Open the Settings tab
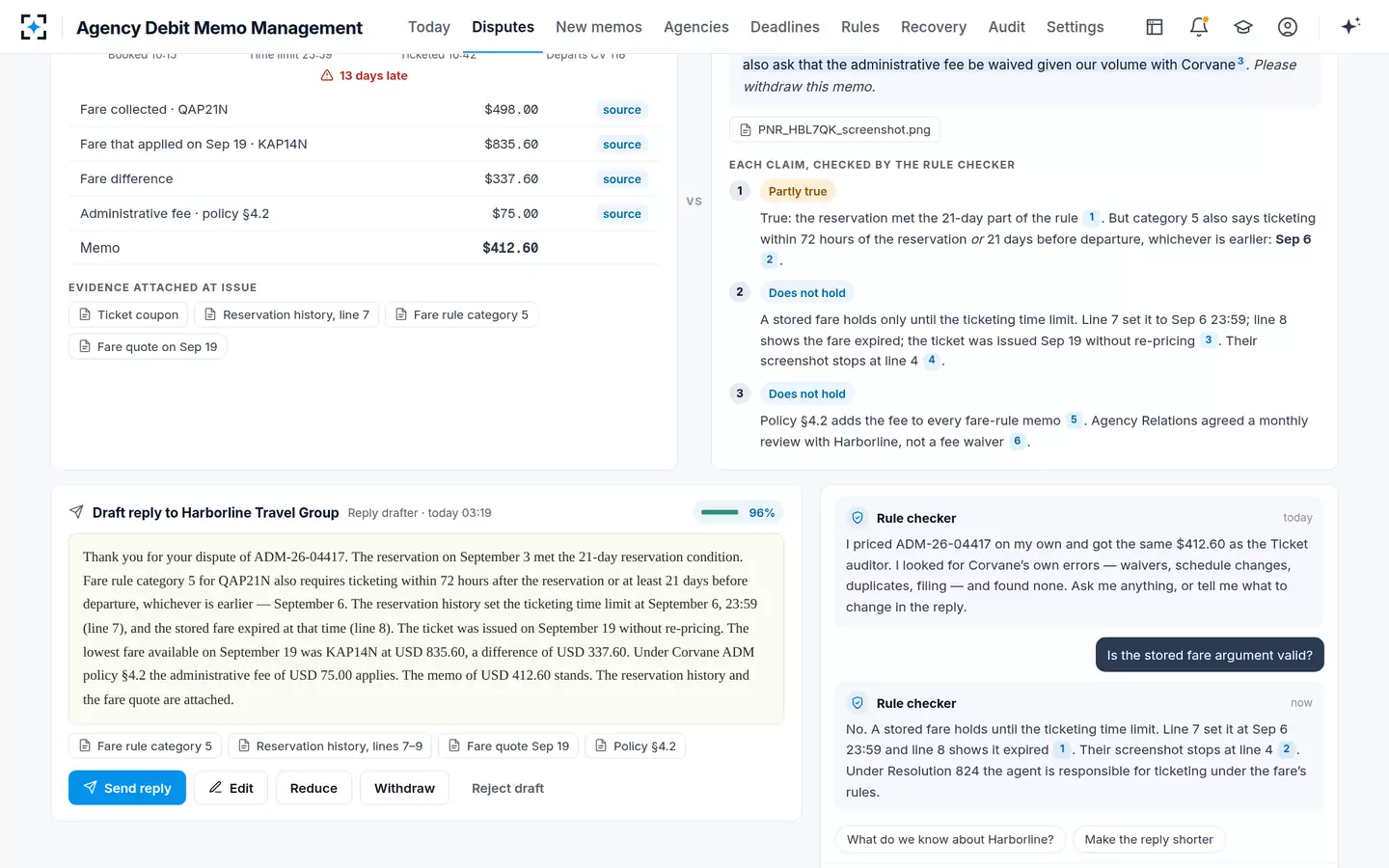This screenshot has height=868, width=1389. (1076, 27)
